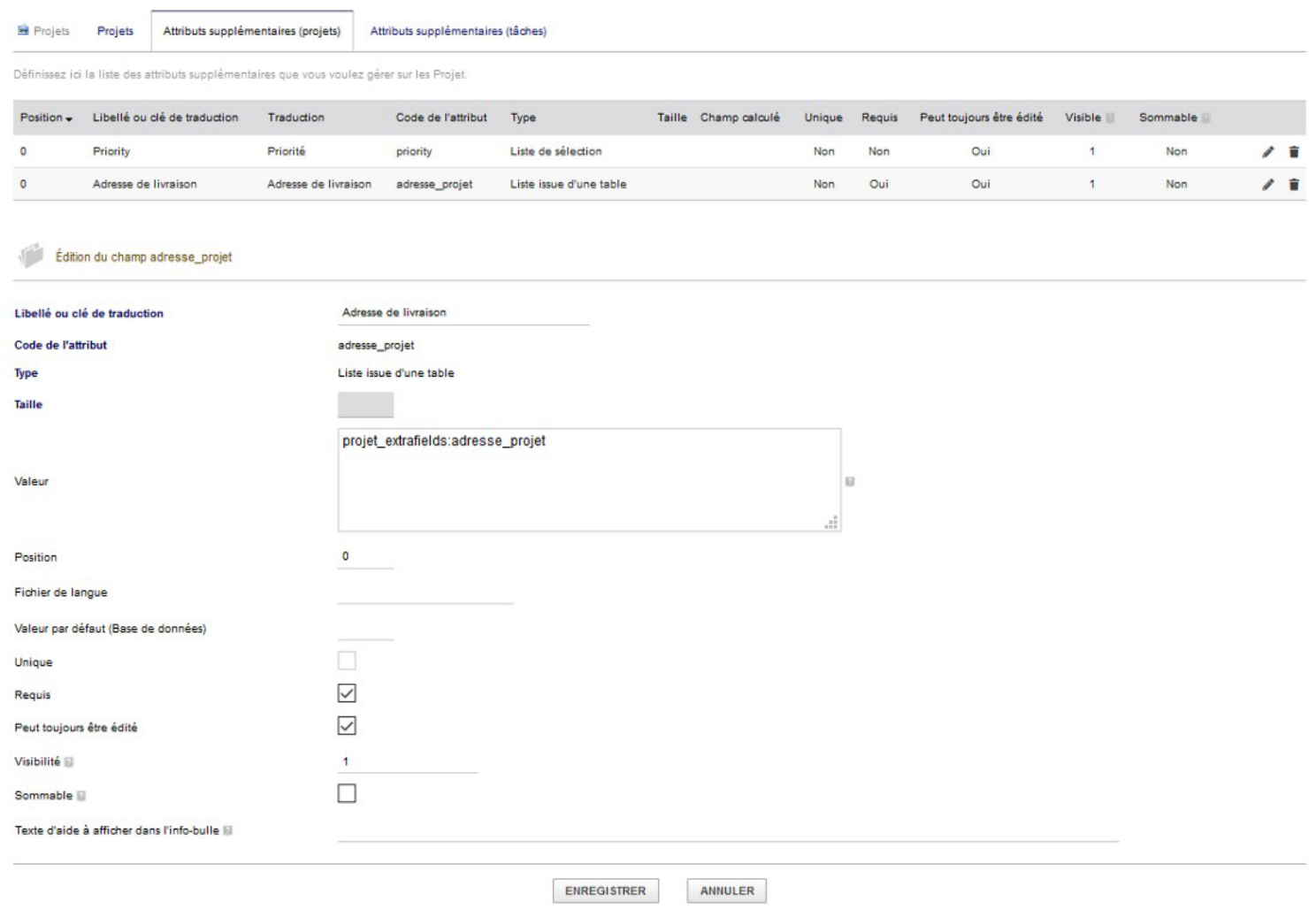Switch to Attributs supplémentaires (tâches) tab
The height and width of the screenshot is (917, 1316).
458,31
